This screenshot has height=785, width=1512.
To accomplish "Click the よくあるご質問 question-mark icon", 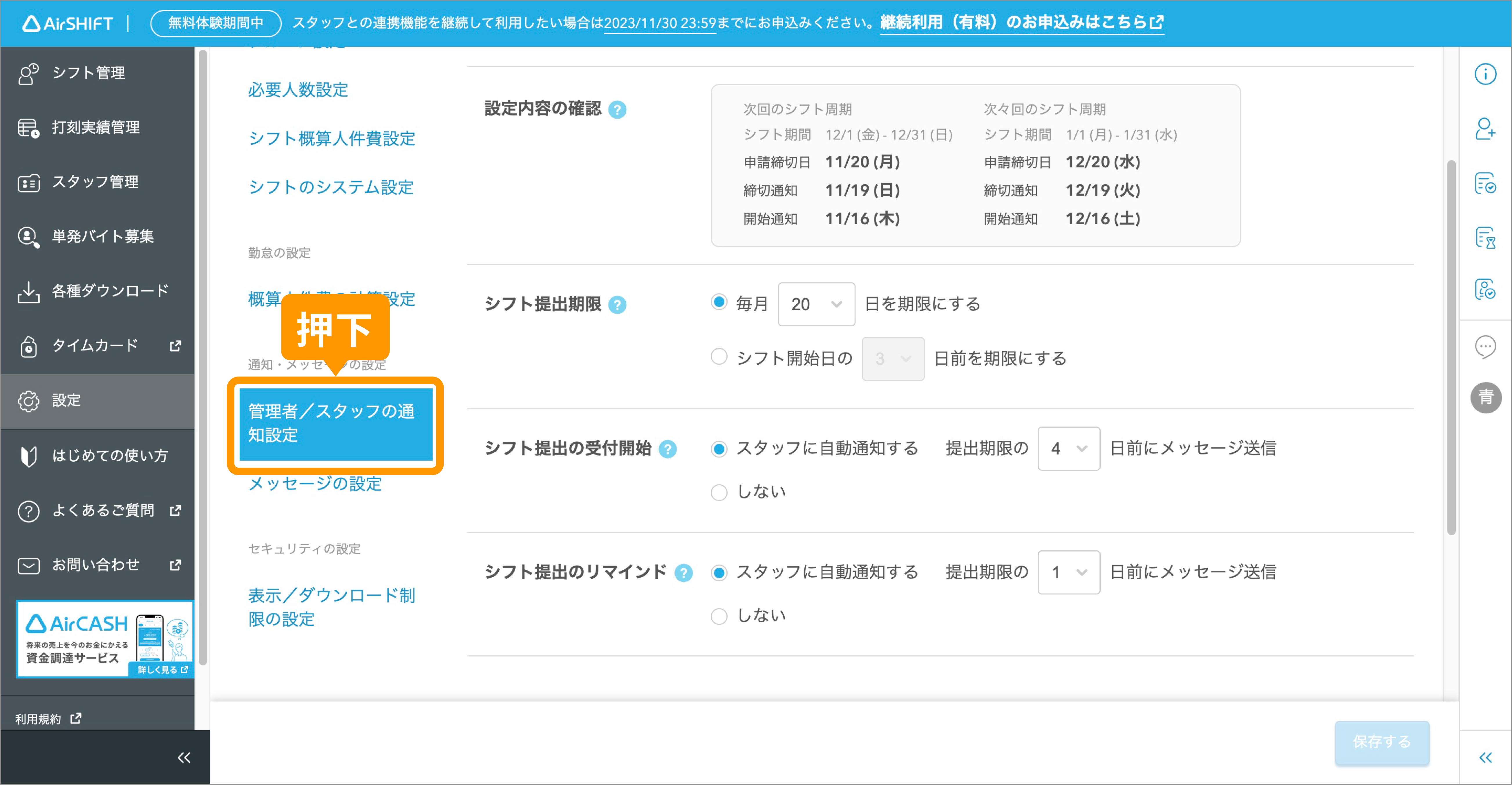I will point(28,511).
